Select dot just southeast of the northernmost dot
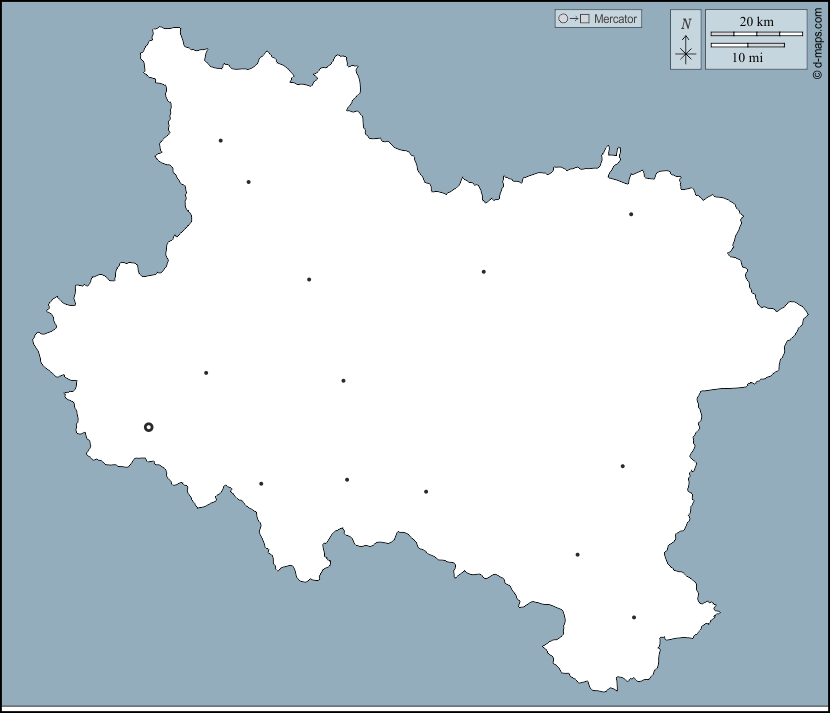 249,182
